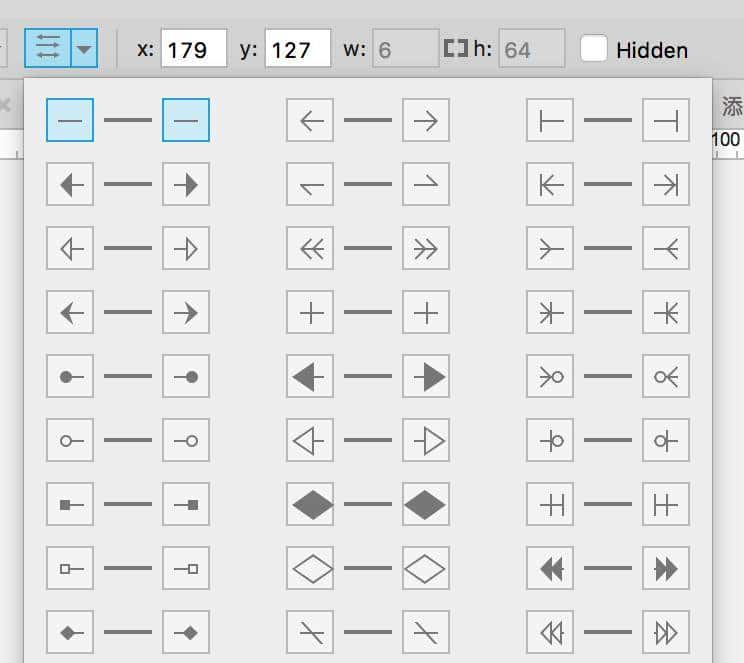Choose the double filled triangle right style
Image resolution: width=744 pixels, height=663 pixels.
666,569
